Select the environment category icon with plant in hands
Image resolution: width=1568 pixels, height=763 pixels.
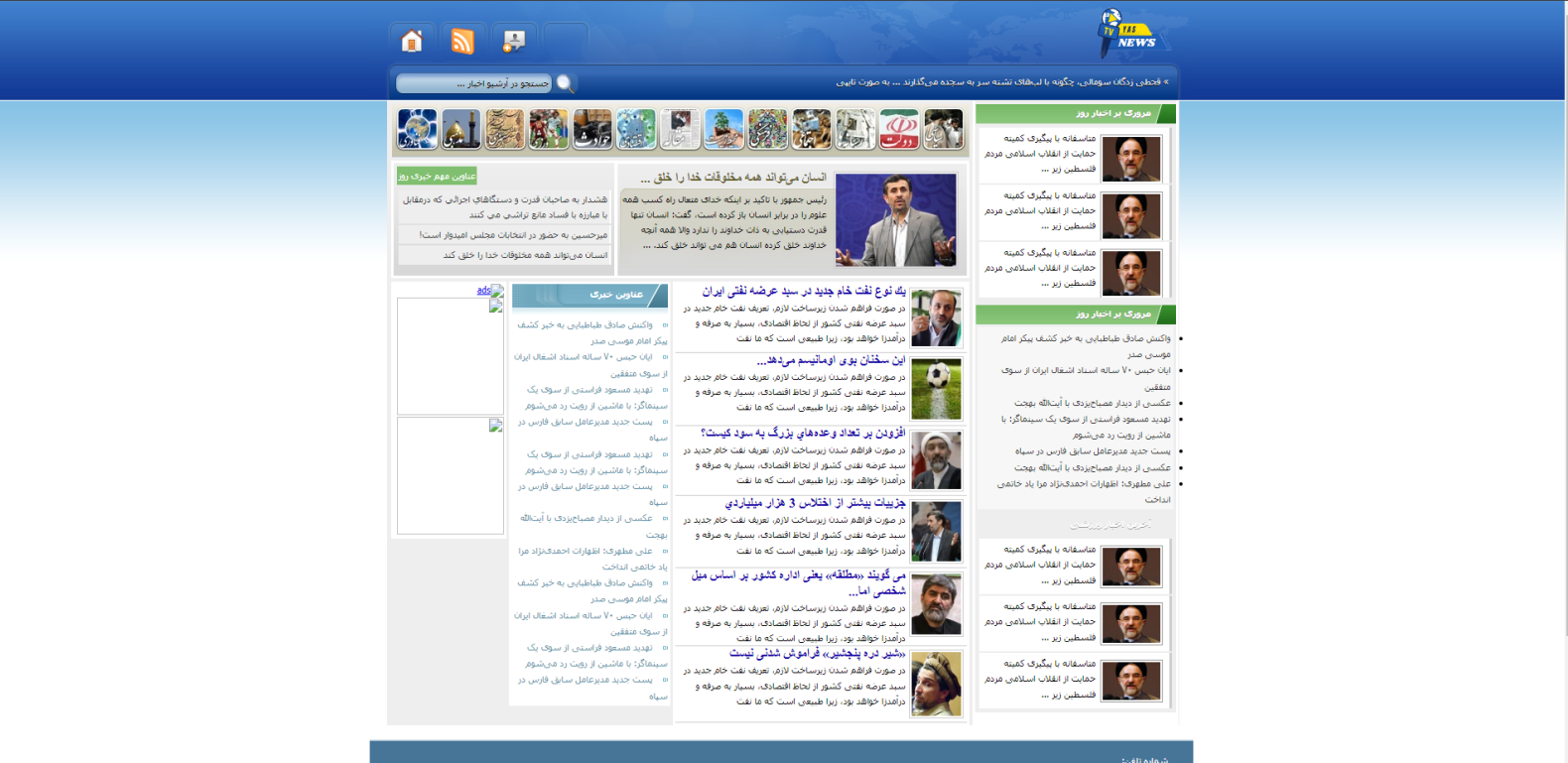(x=723, y=130)
